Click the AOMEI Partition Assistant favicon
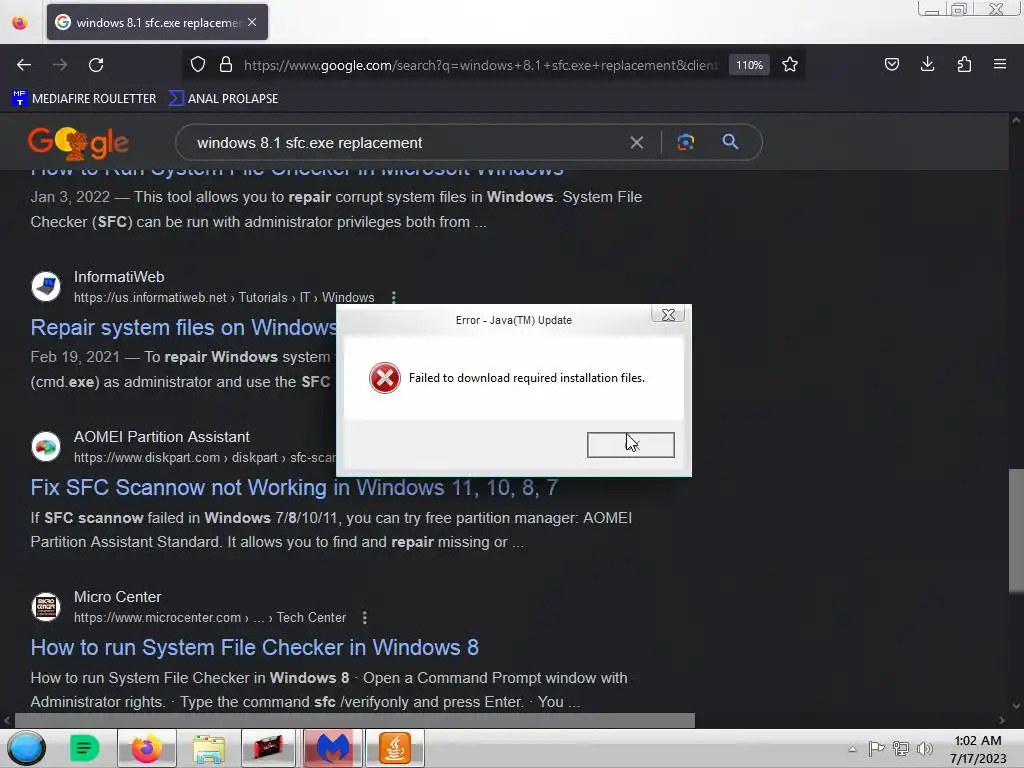 pyautogui.click(x=46, y=447)
